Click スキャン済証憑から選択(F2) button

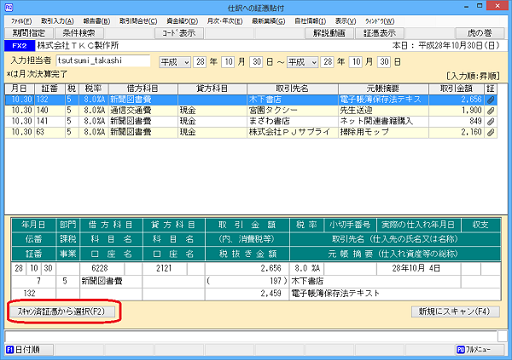61,312
